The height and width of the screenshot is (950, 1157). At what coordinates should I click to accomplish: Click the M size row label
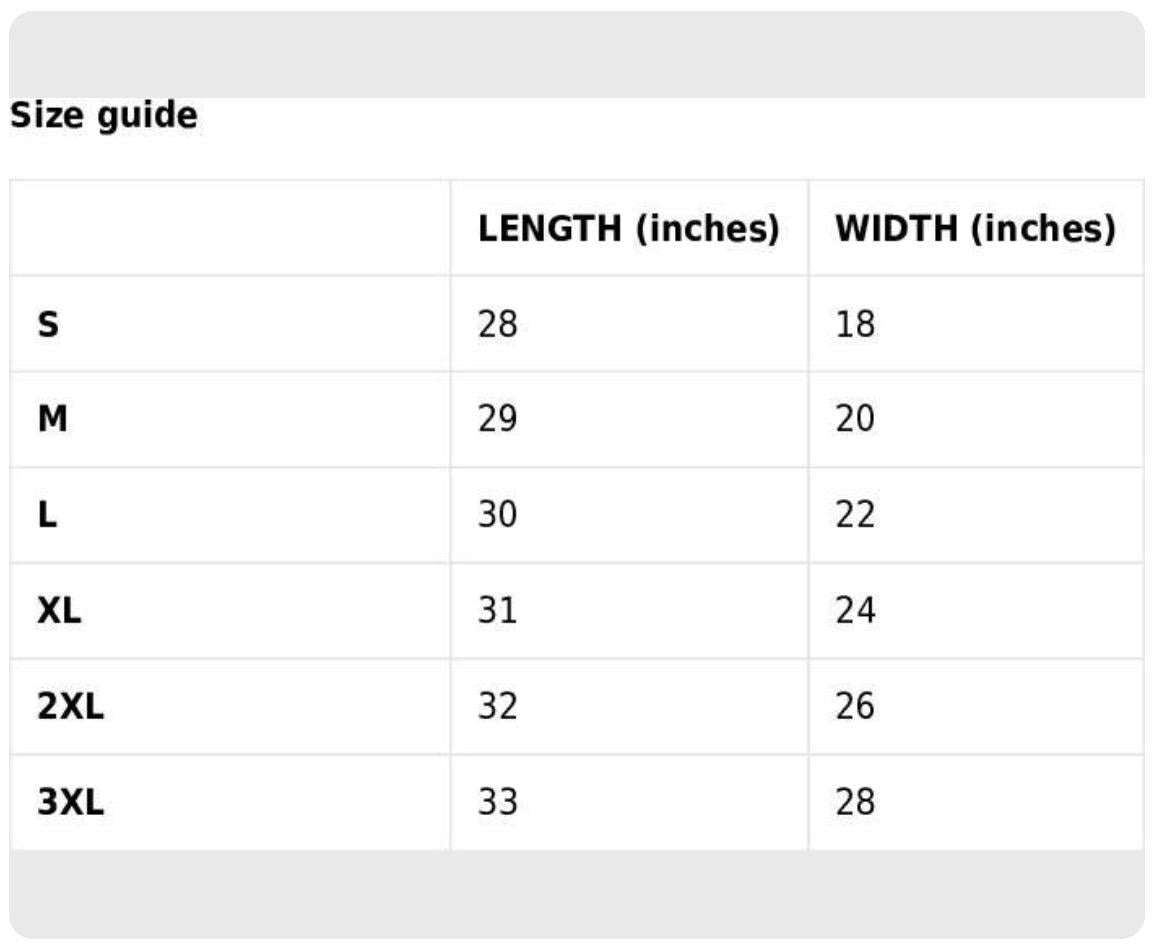pos(52,420)
